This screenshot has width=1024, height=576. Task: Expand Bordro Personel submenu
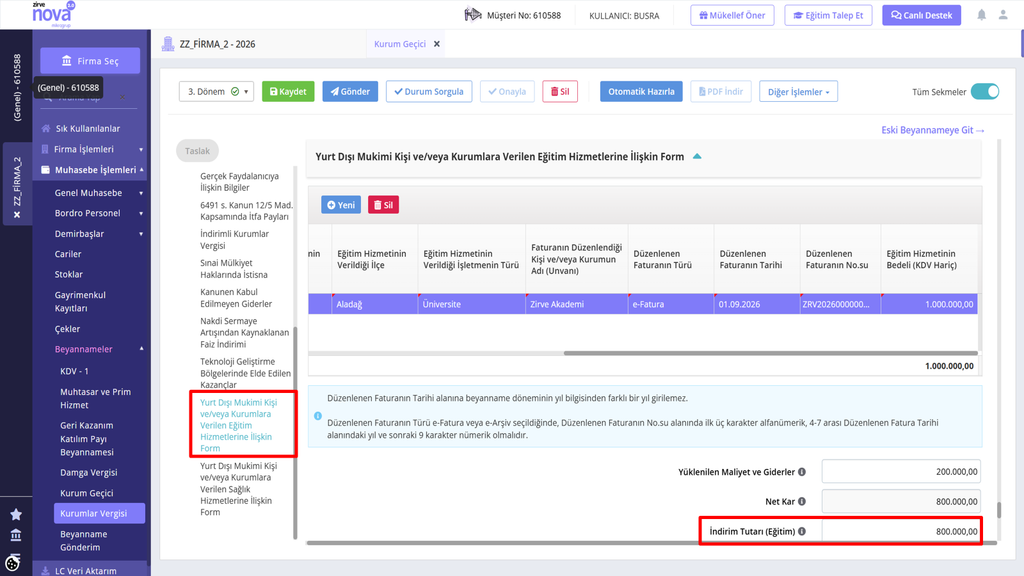(141, 214)
